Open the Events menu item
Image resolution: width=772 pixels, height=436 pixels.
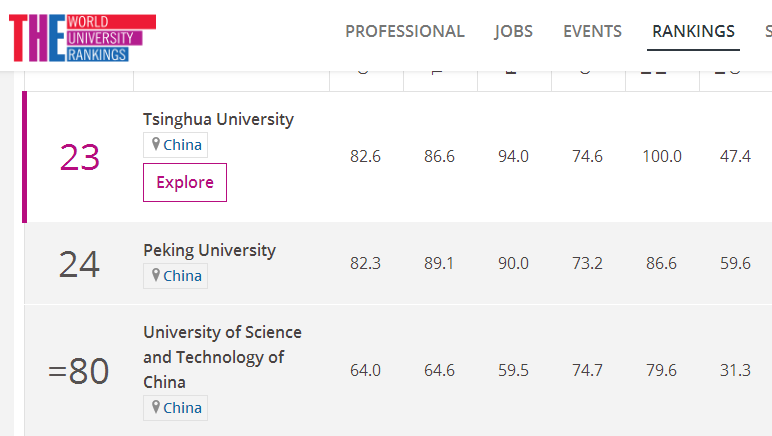click(x=592, y=31)
